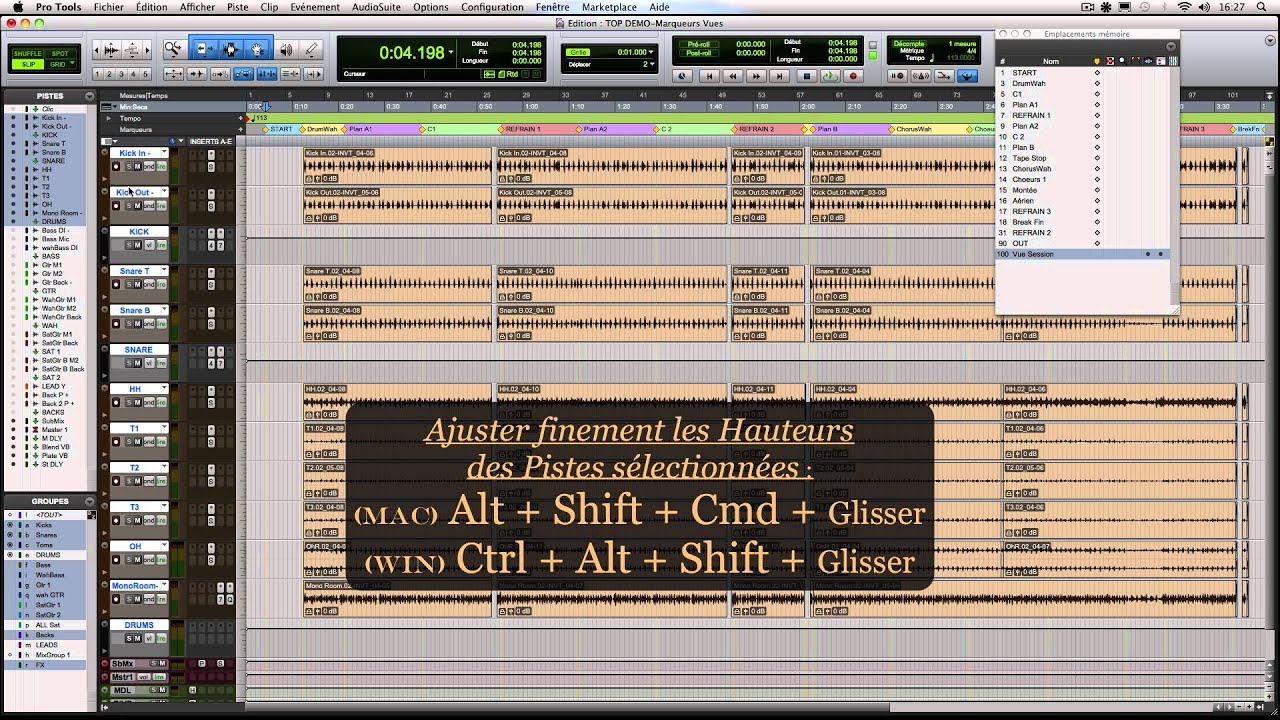Toggle Link Track and Edit Selection
1280x720 pixels.
pyautogui.click(x=290, y=74)
